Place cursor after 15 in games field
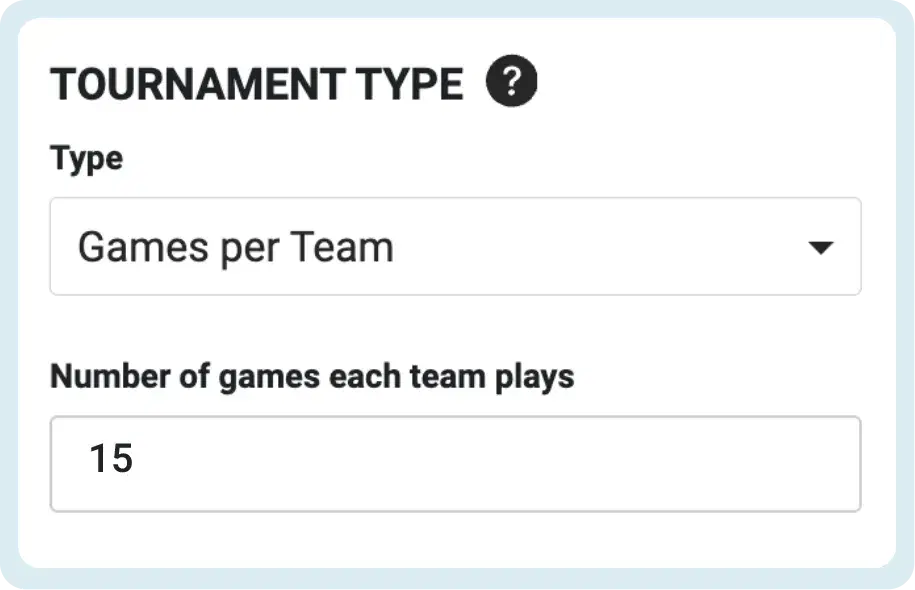Image resolution: width=915 pixels, height=590 pixels. (x=136, y=458)
